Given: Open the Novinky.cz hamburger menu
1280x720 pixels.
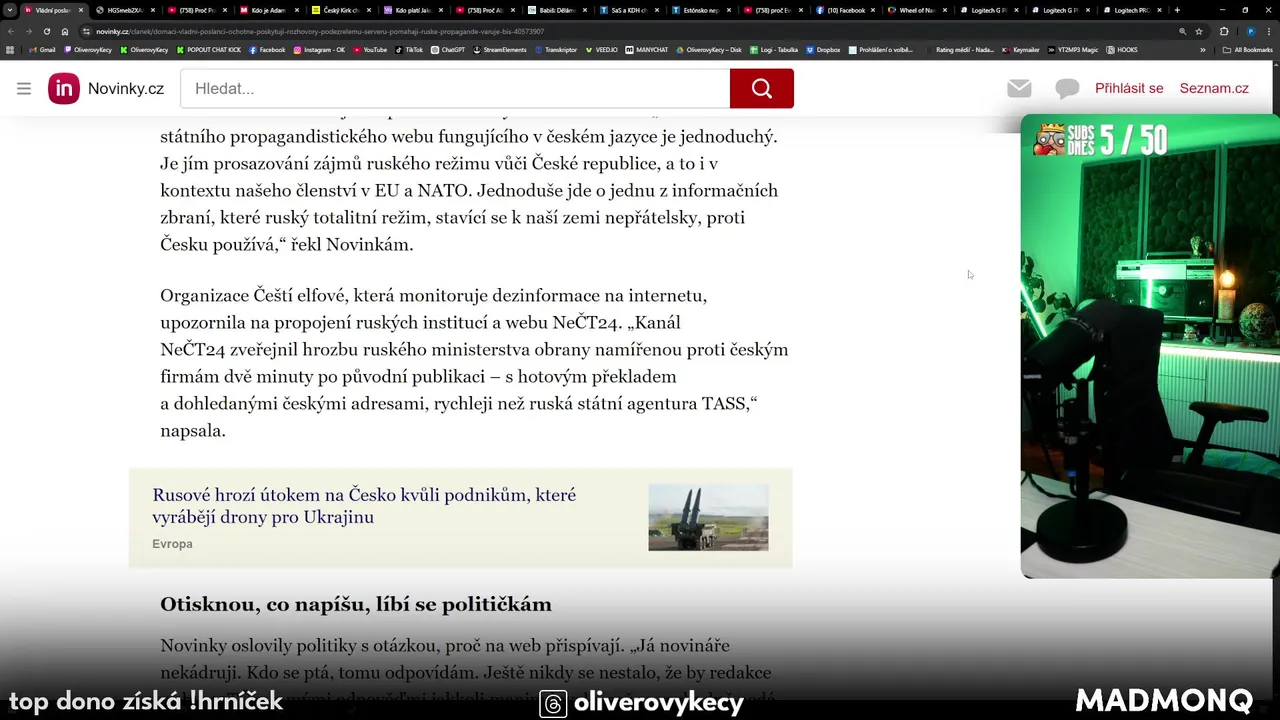Looking at the screenshot, I should (x=24, y=88).
